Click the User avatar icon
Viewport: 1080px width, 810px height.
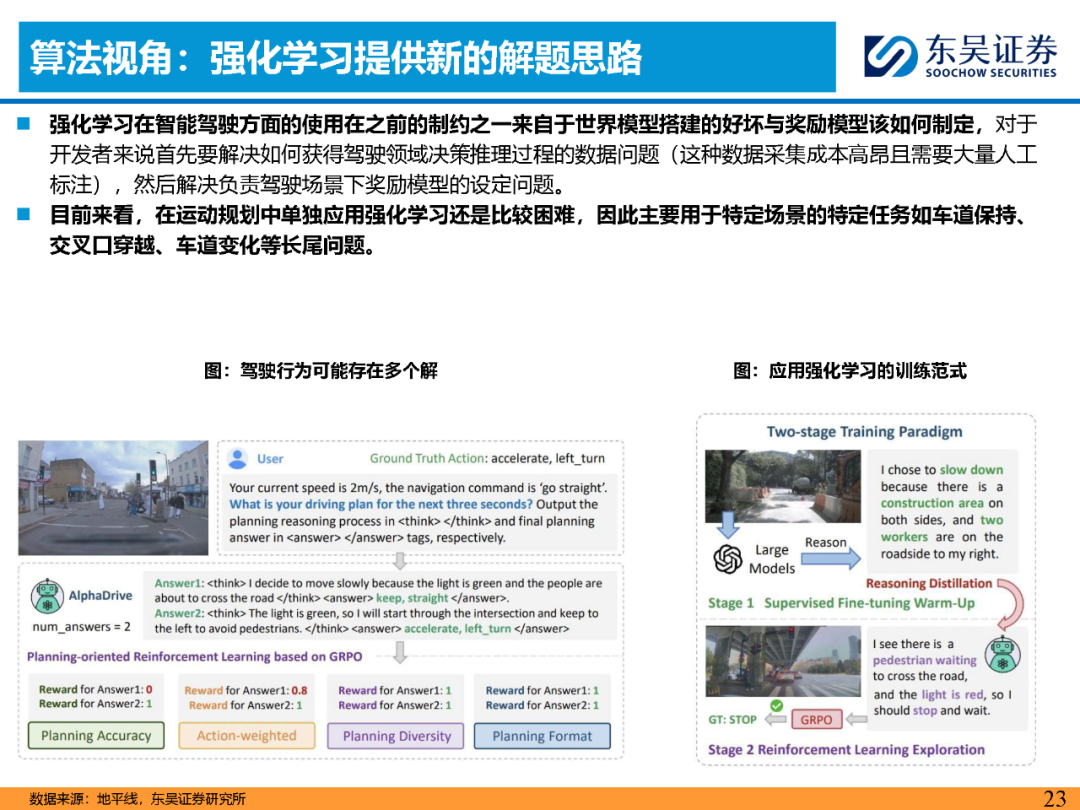point(238,459)
